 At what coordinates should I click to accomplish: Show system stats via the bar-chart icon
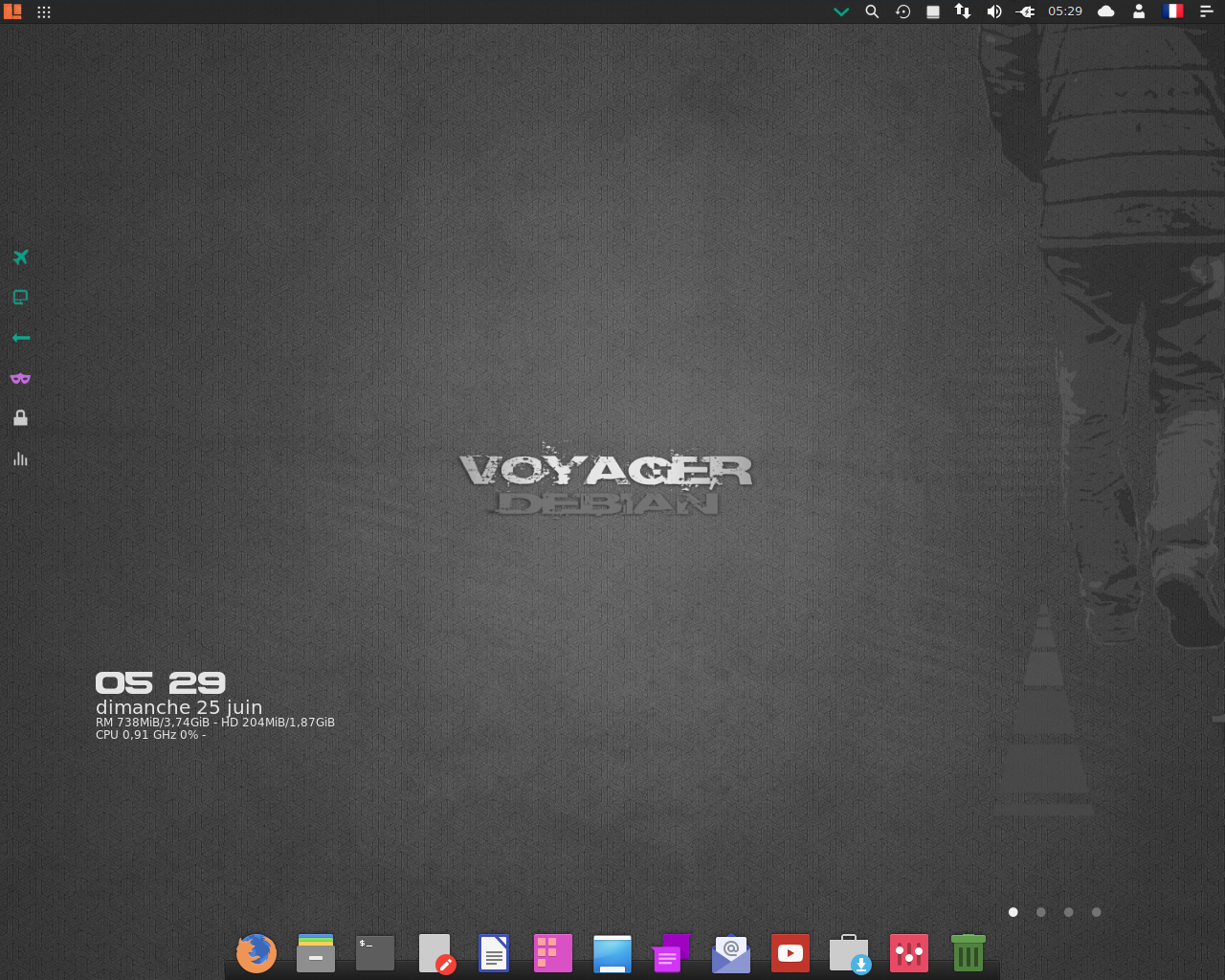pos(20,458)
